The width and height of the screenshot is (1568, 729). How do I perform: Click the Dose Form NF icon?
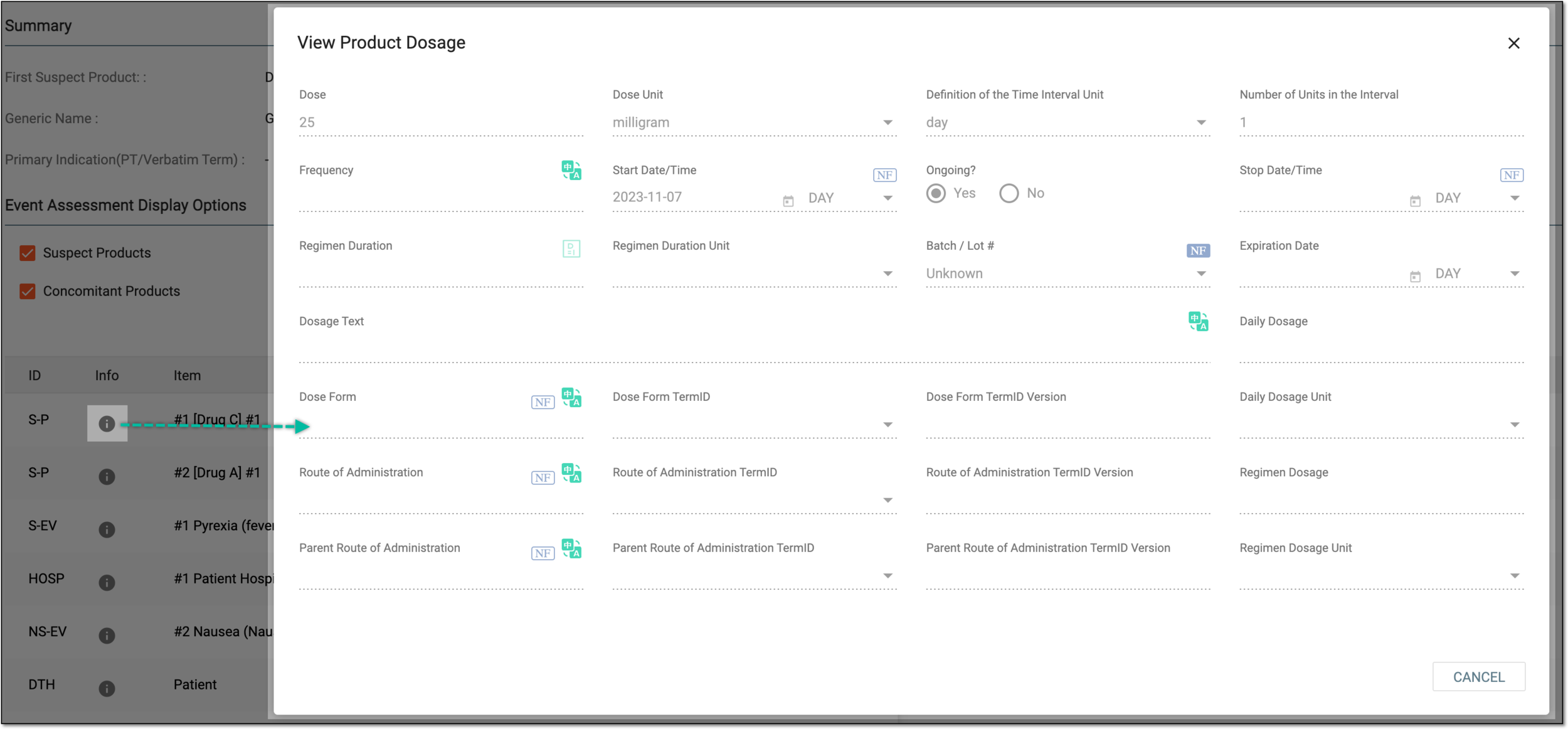(x=543, y=402)
